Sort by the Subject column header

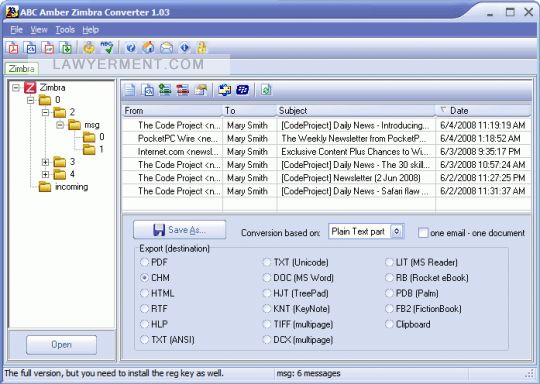tap(356, 111)
